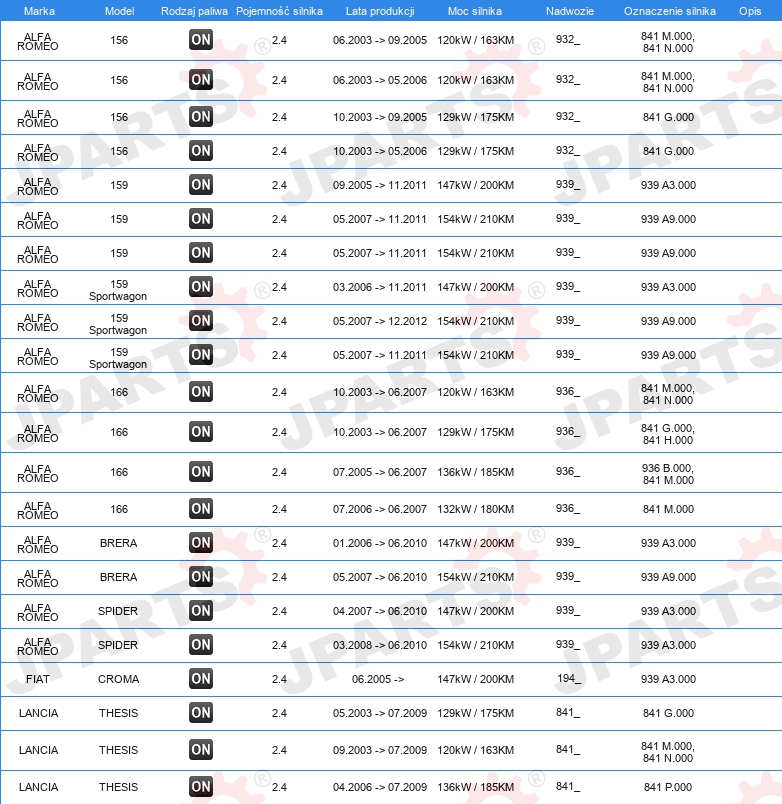Click the date range 06.2003 -> 09.2005

379,40
